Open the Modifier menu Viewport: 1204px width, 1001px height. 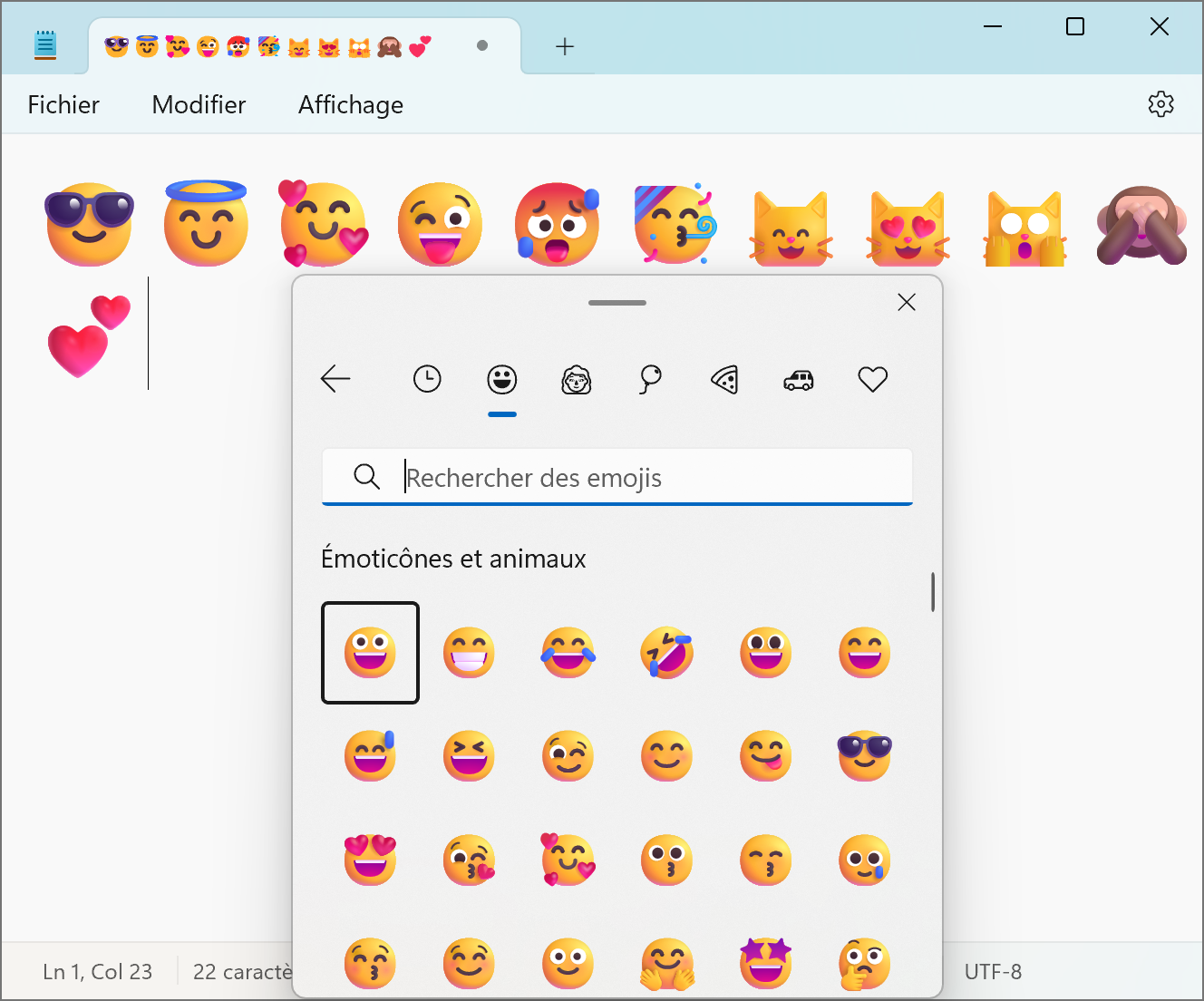199,105
